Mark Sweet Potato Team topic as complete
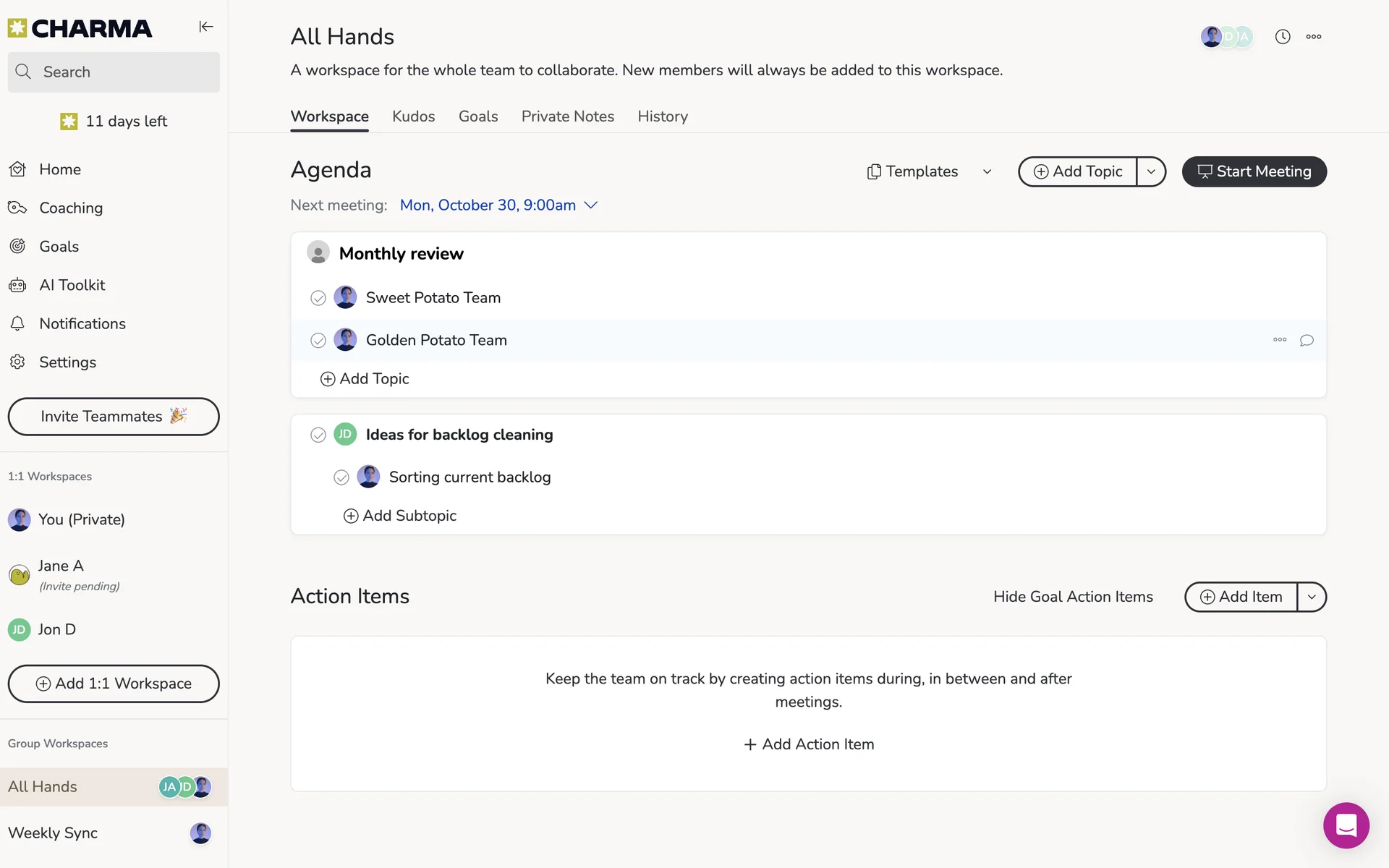1389x868 pixels. (318, 298)
